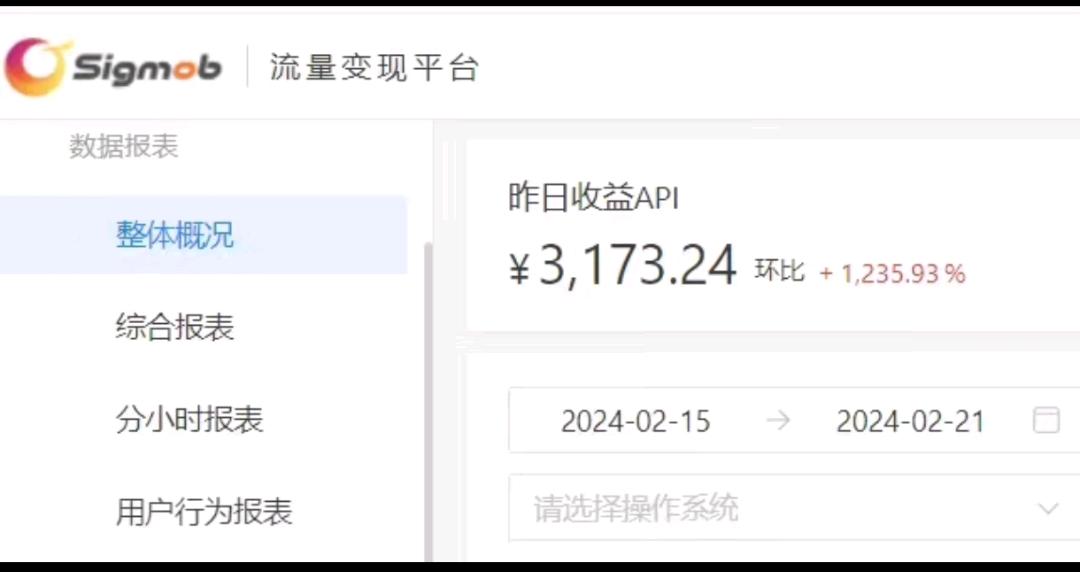Click the arrow between the dates

point(778,420)
